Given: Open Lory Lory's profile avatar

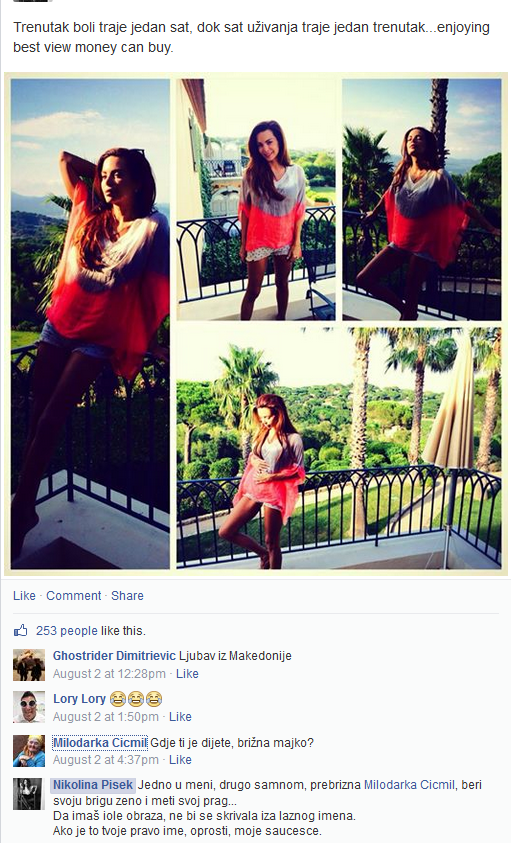Looking at the screenshot, I should tap(29, 708).
